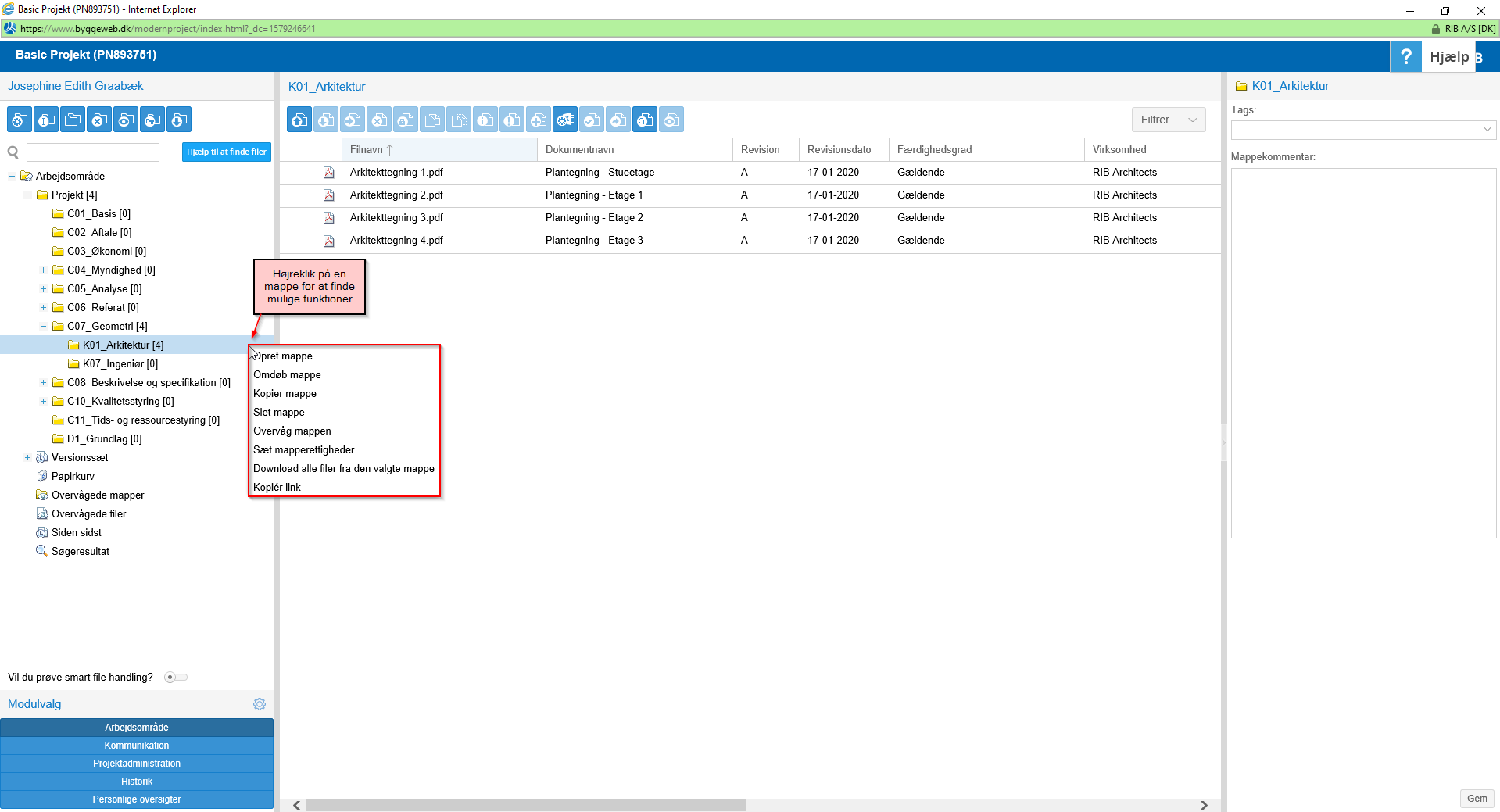This screenshot has width=1500, height=812.
Task: Click 'Hjælp til at finde filer' button
Action: (226, 152)
